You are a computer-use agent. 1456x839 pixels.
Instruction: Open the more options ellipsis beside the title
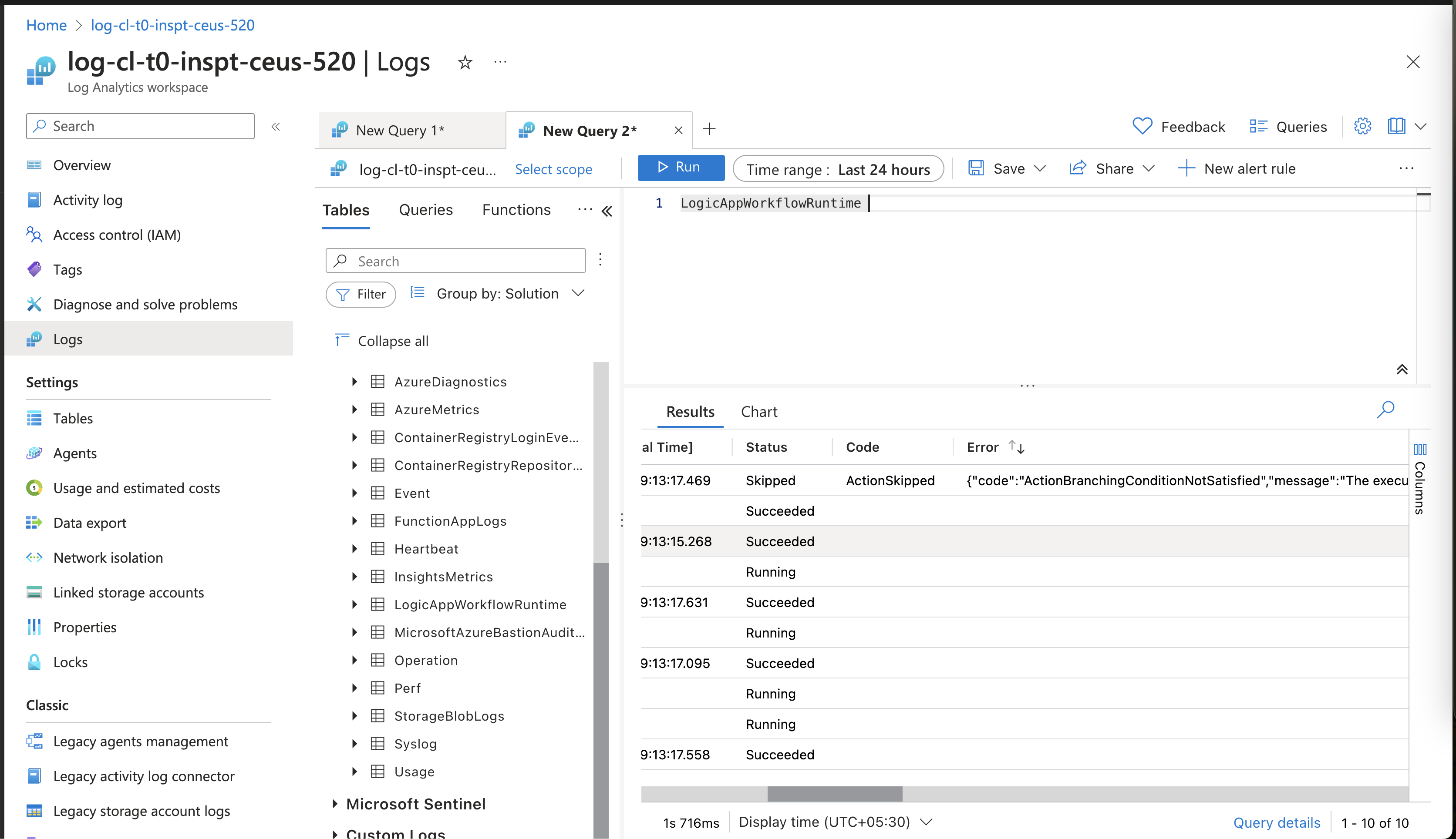coord(500,62)
